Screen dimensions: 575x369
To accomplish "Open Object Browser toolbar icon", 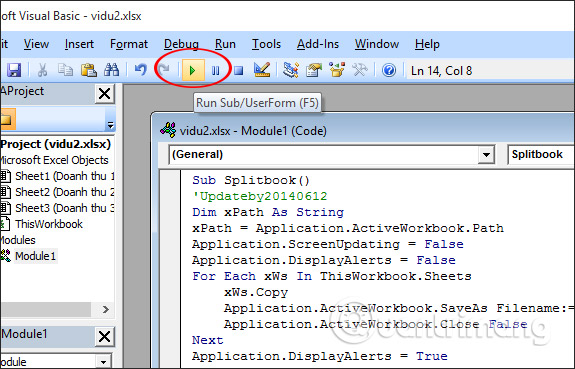I will click(337, 70).
